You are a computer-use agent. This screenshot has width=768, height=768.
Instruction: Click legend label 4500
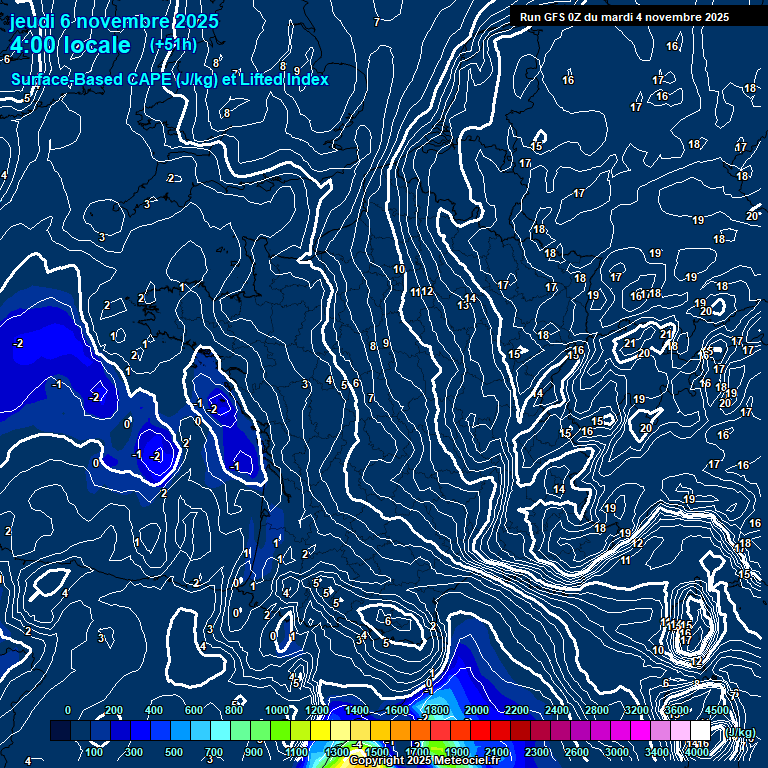tap(717, 710)
